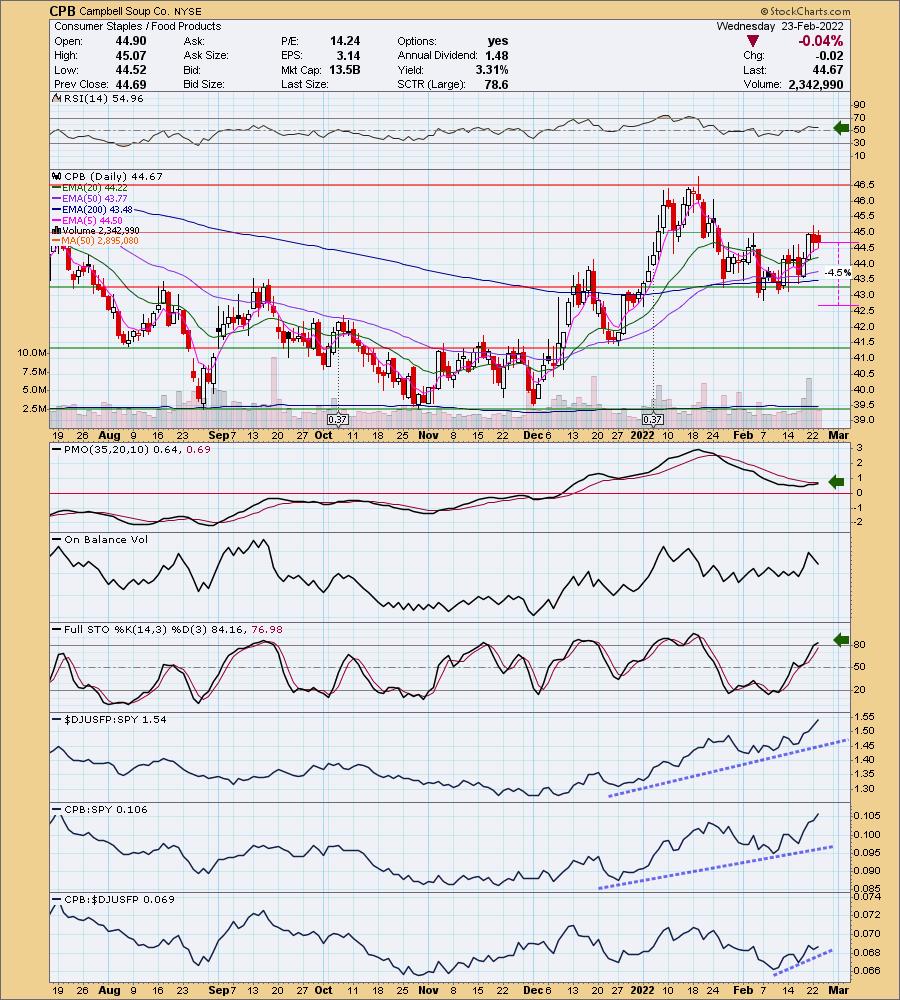Select the Low value 44.52

(x=131, y=70)
